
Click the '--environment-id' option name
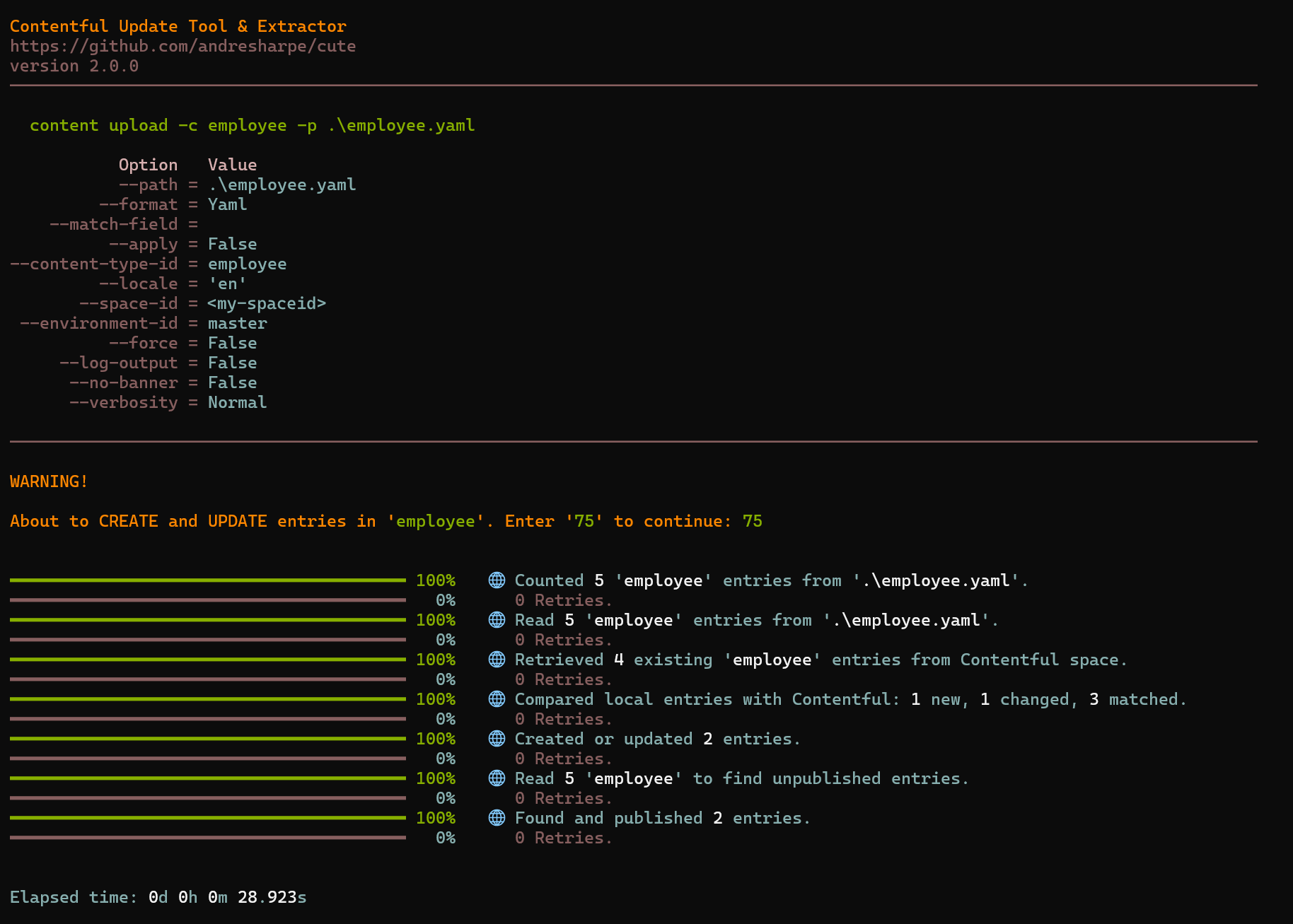coord(99,323)
